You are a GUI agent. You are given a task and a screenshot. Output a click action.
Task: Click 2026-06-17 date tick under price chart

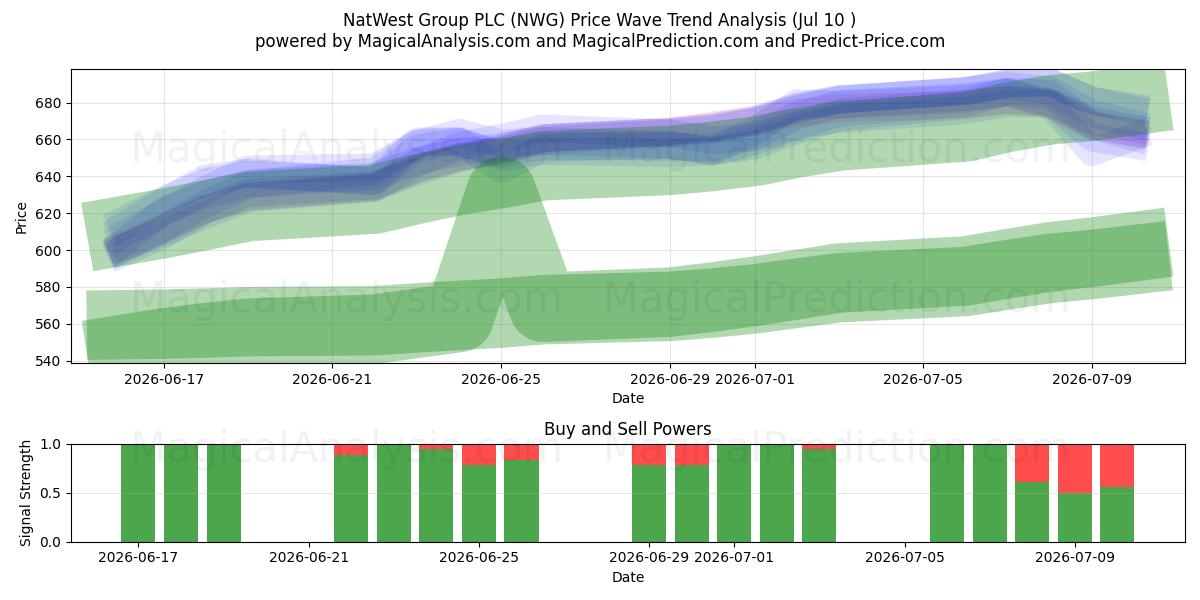pos(163,379)
